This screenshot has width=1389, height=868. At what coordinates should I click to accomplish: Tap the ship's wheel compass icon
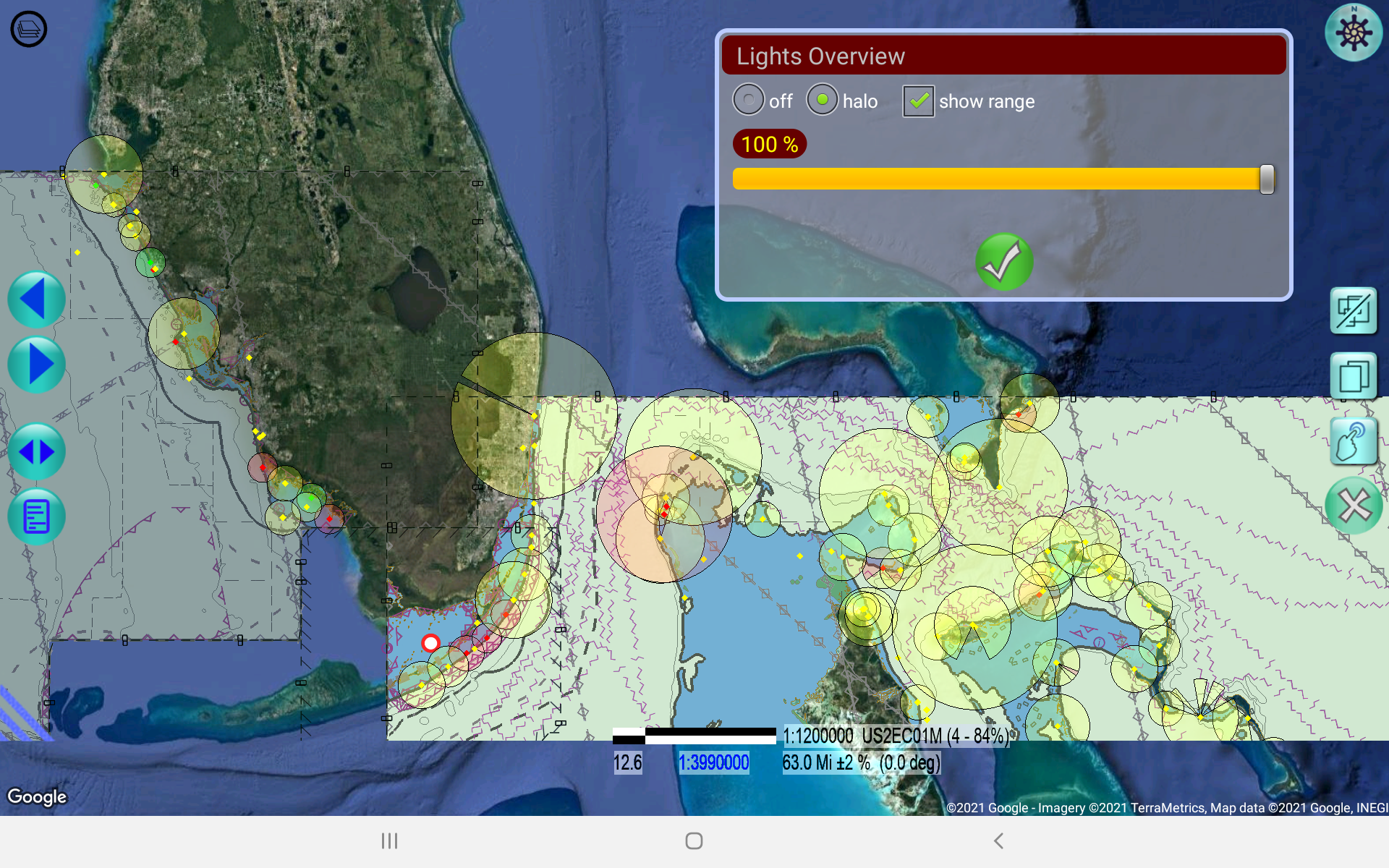coord(1354,33)
